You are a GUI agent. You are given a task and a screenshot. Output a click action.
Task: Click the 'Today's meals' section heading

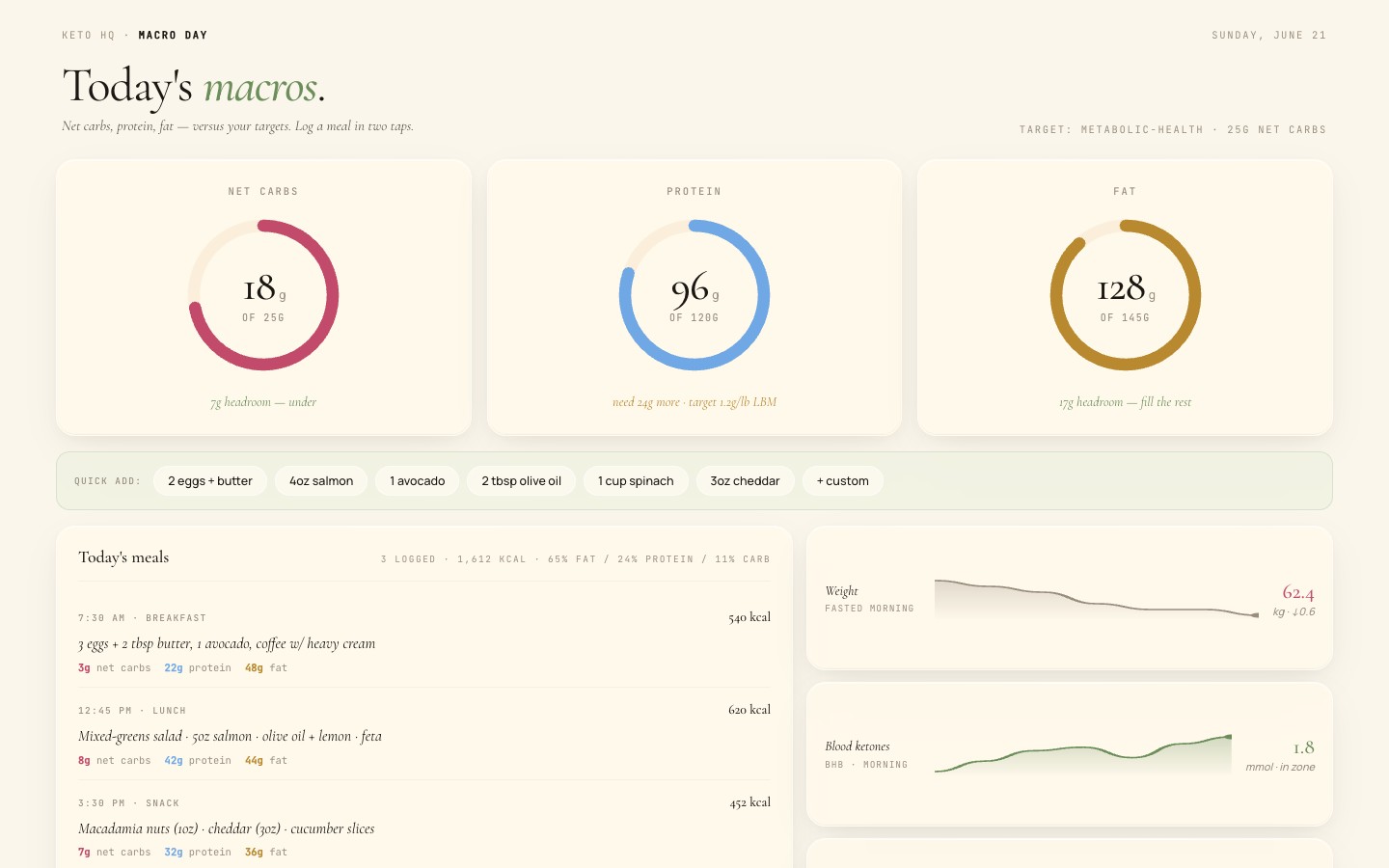pyautogui.click(x=123, y=557)
